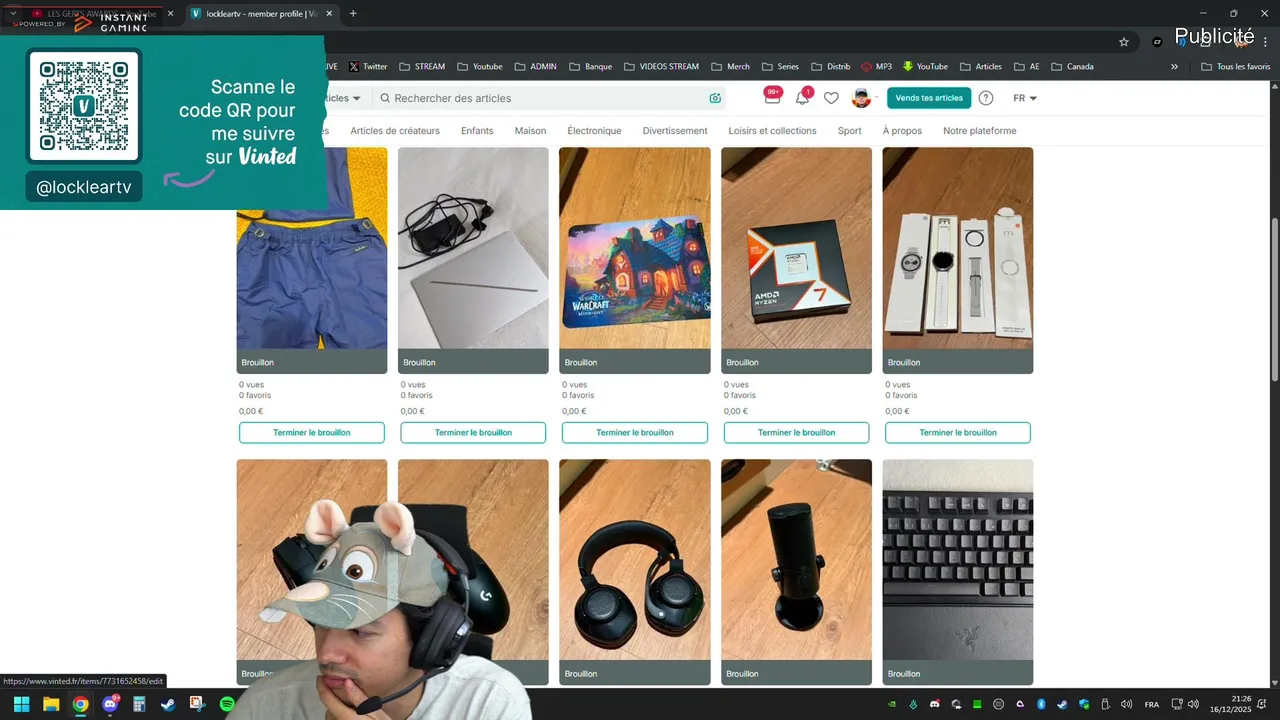
Task: Open Steam from the taskbar
Action: (x=168, y=705)
